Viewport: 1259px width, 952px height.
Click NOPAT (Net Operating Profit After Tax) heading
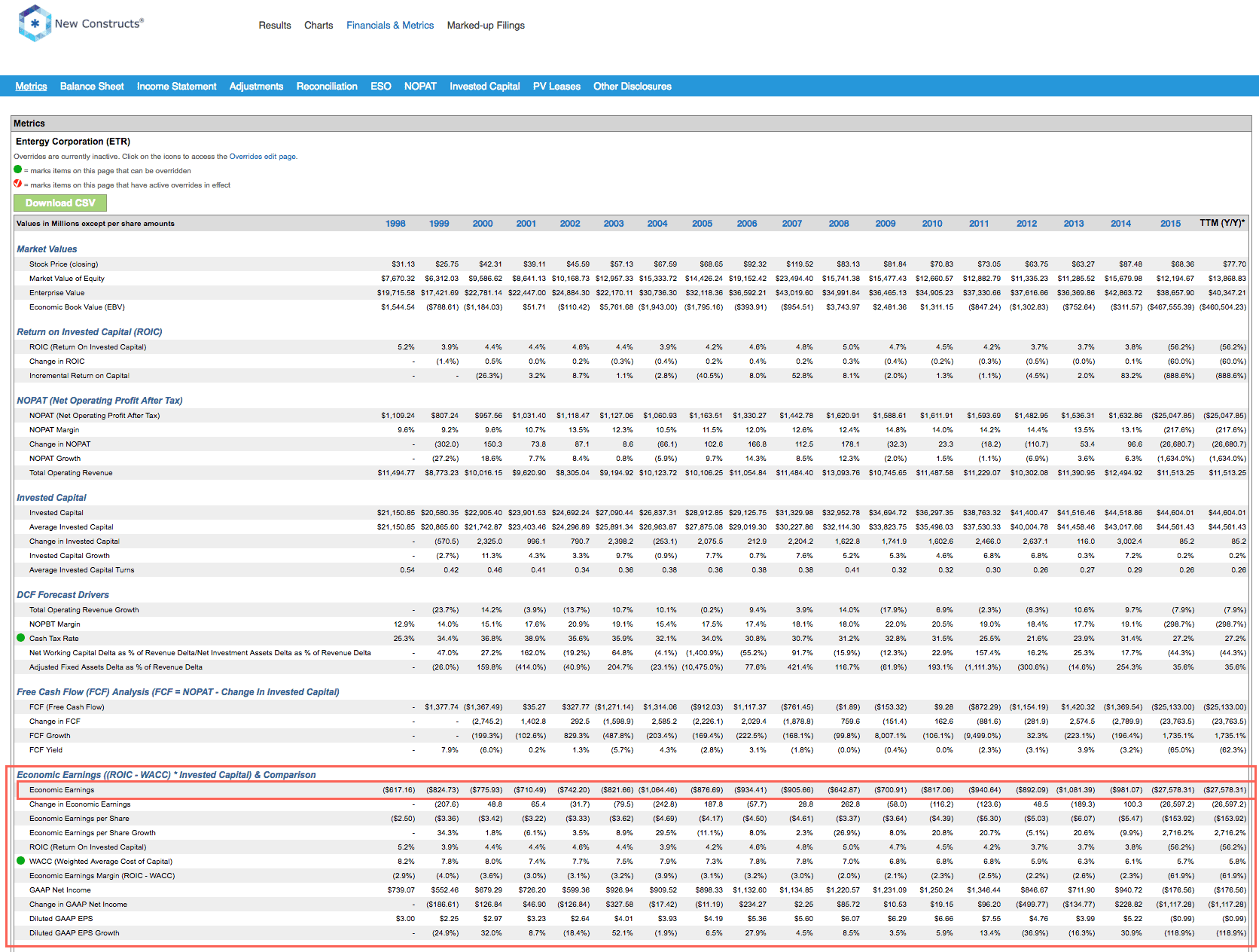click(x=99, y=401)
